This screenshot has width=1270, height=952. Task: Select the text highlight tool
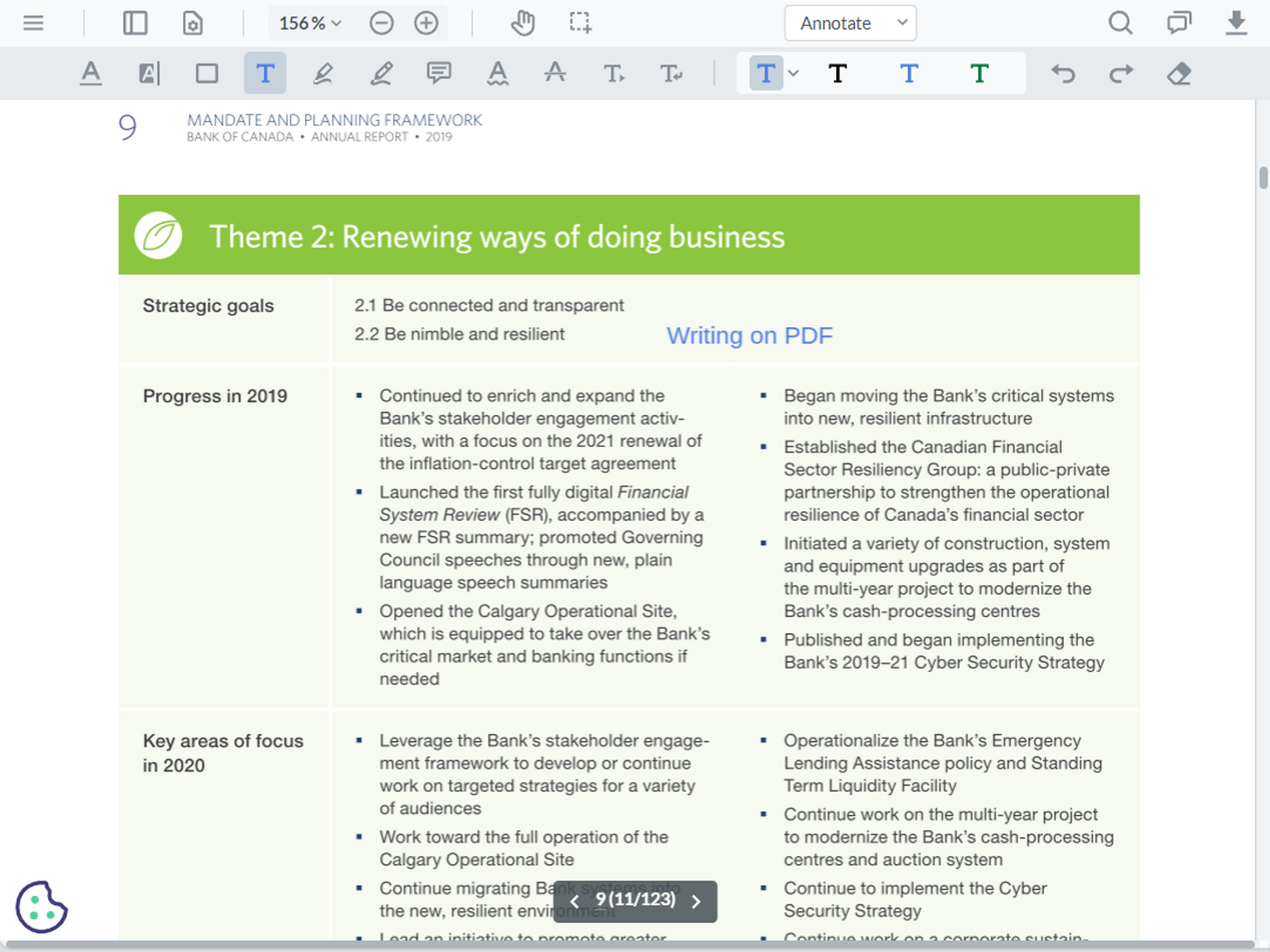149,73
